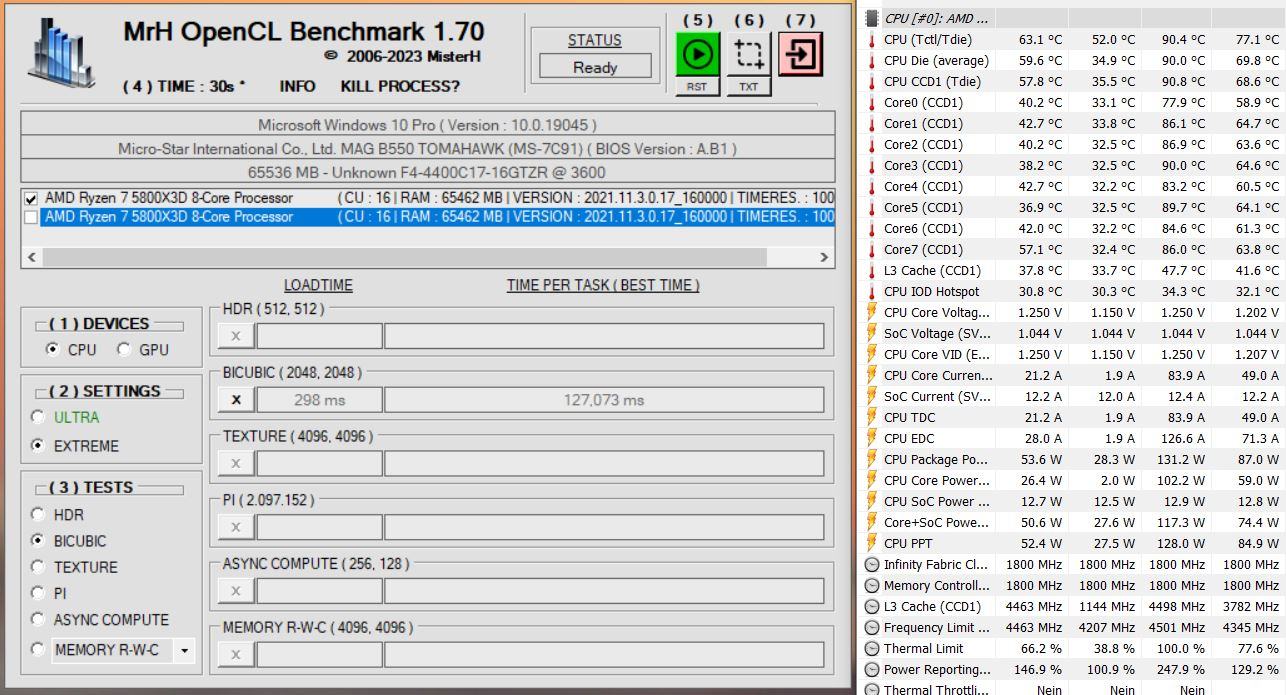
Task: Select the CPU device radio button
Action: pos(52,349)
